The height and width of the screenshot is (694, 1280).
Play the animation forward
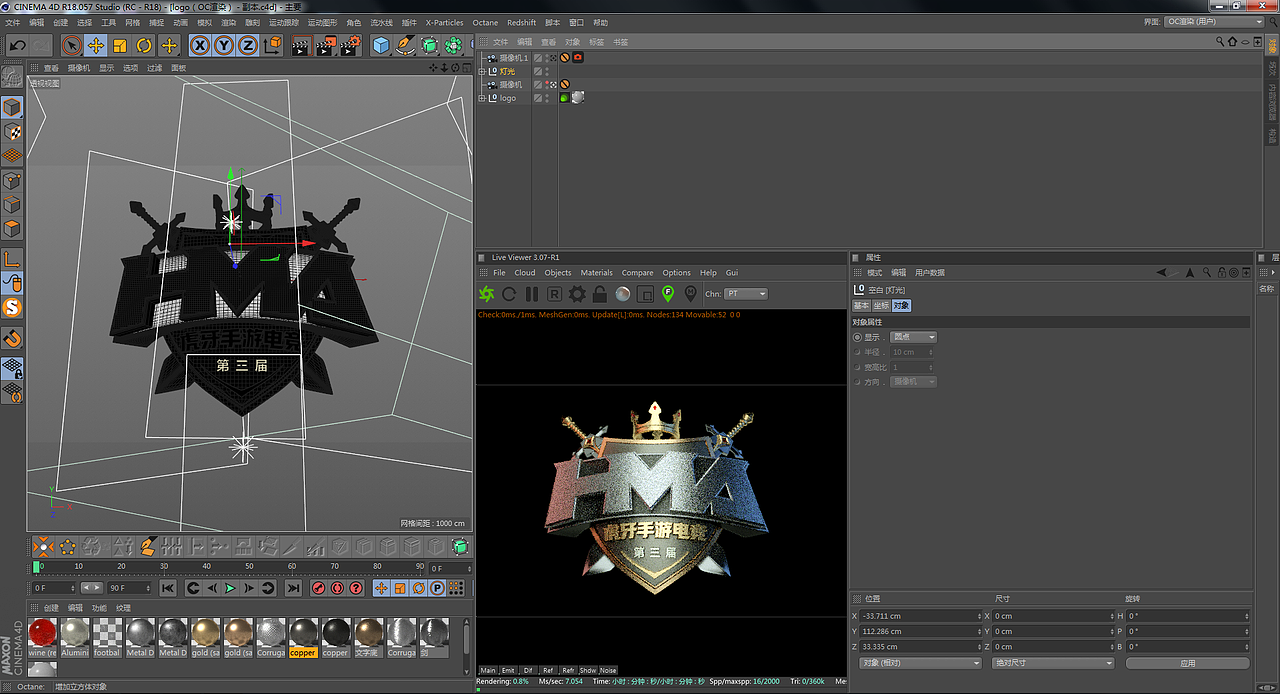tap(231, 588)
